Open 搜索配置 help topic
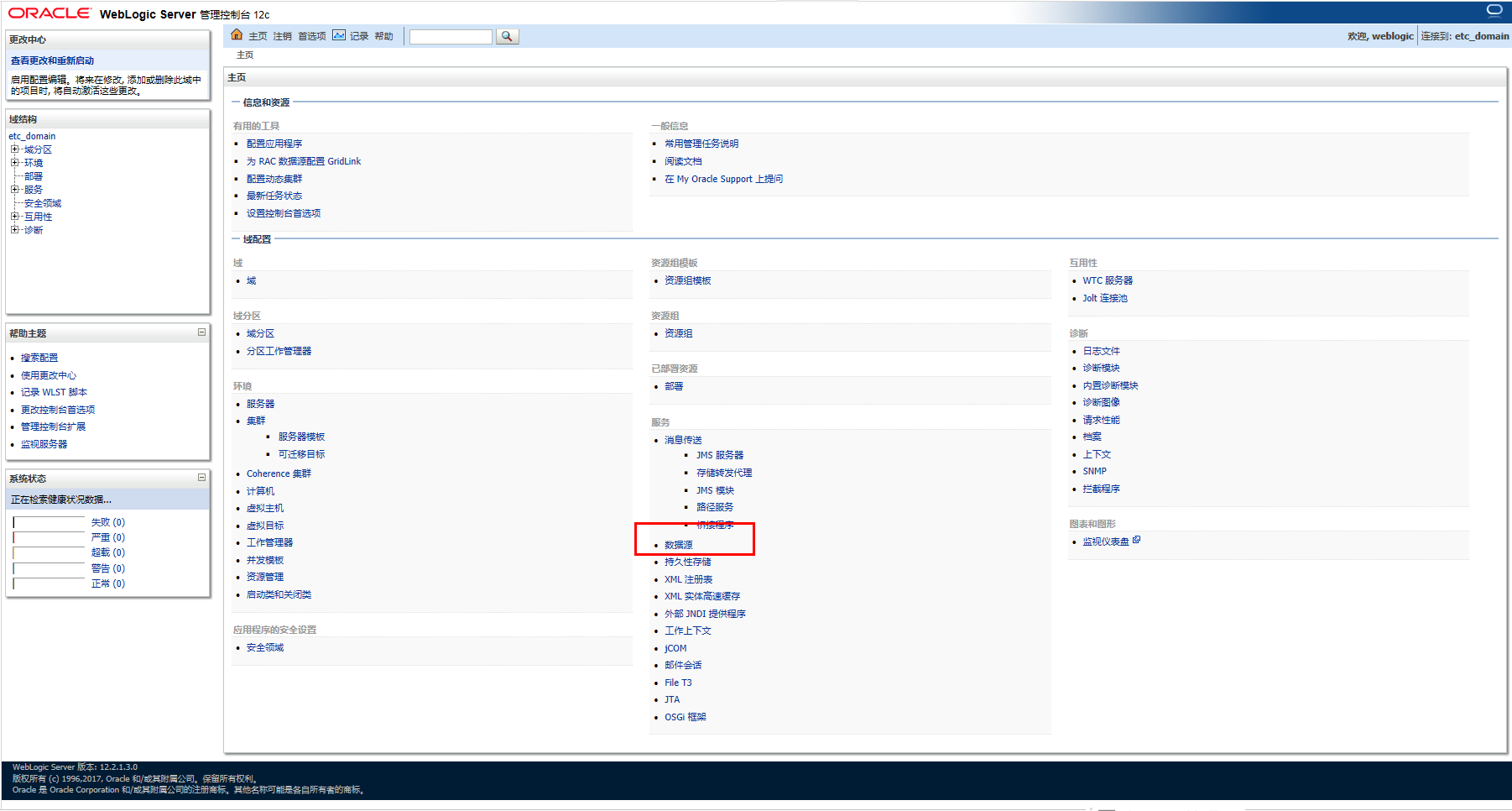 (39, 358)
